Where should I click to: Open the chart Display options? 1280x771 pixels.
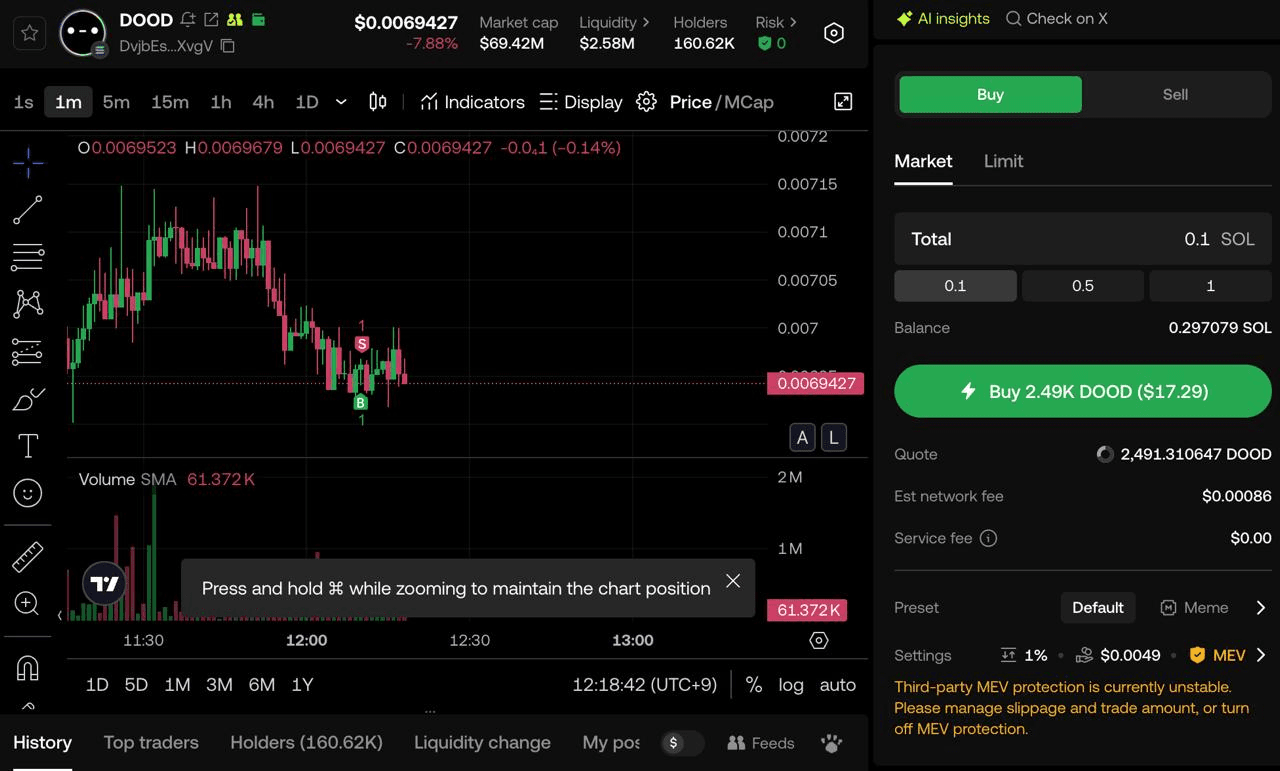click(x=580, y=102)
